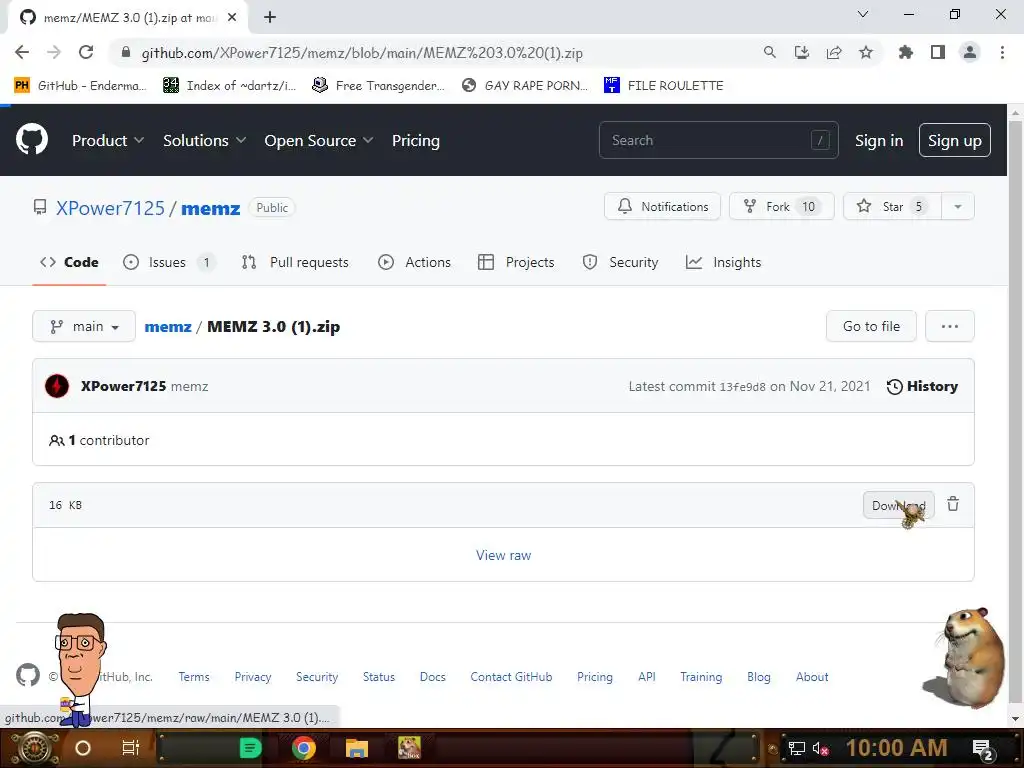The height and width of the screenshot is (768, 1024).
Task: Click the View raw link
Action: click(x=503, y=555)
